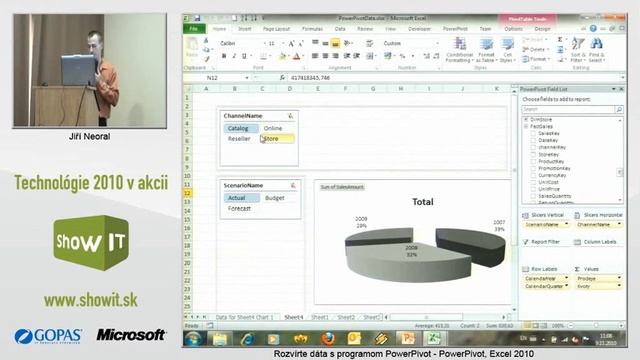
Task: Select Store in ChannelName slicer
Action: [x=277, y=139]
